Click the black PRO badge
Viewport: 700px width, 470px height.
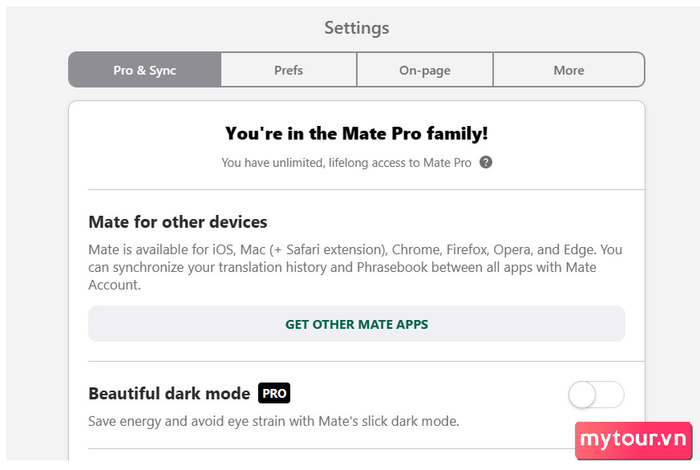pyautogui.click(x=274, y=393)
